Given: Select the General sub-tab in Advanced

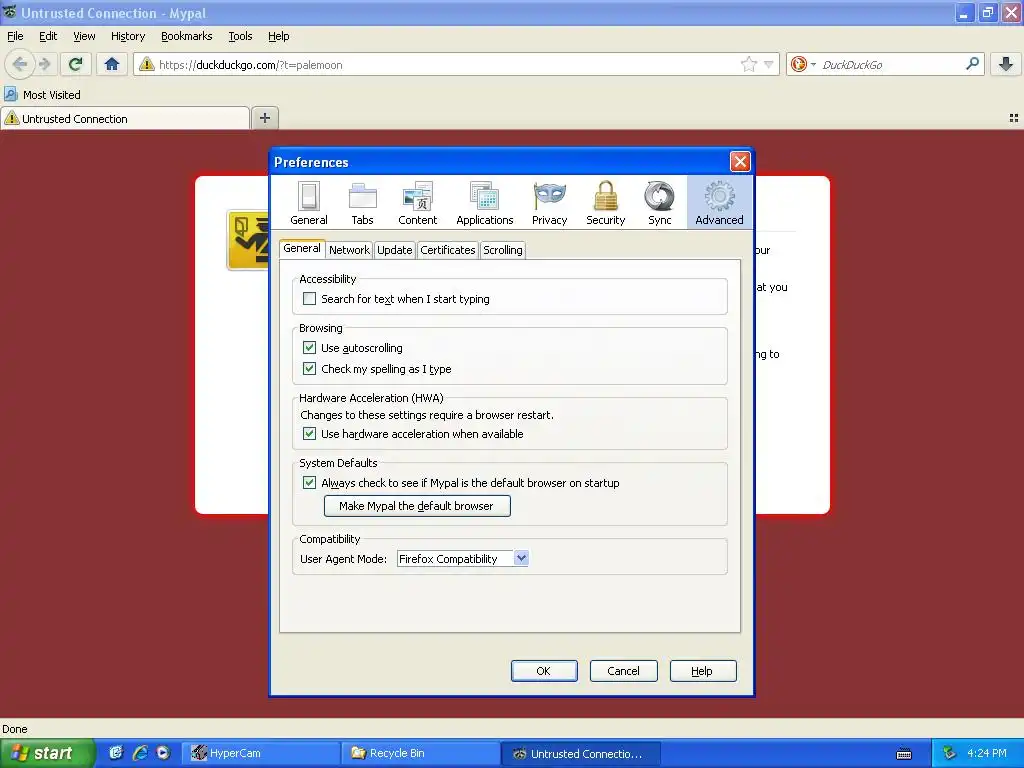Looking at the screenshot, I should click(x=302, y=249).
